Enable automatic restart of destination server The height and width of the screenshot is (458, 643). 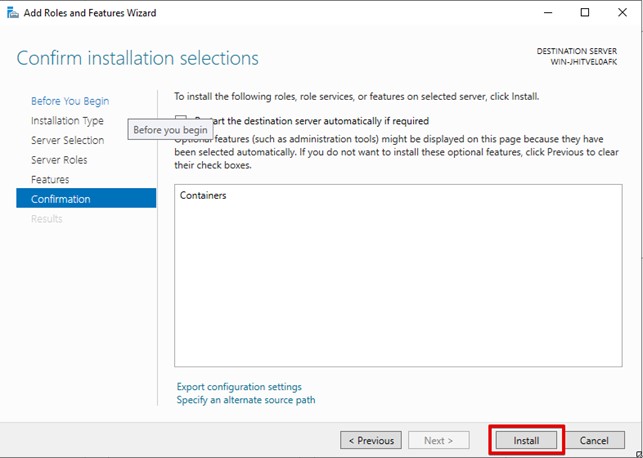181,121
